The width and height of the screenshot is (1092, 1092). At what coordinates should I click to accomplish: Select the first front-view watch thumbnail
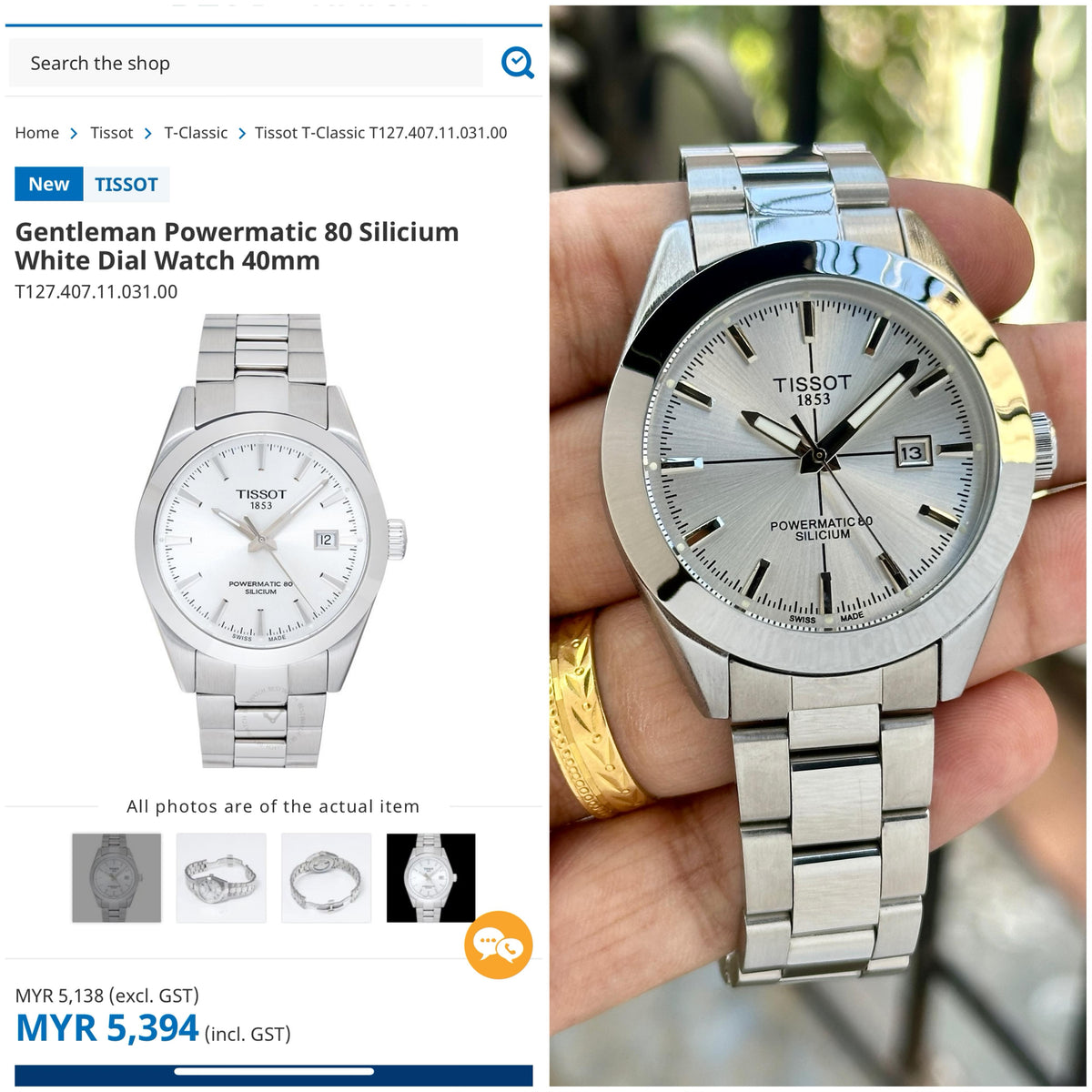click(116, 878)
